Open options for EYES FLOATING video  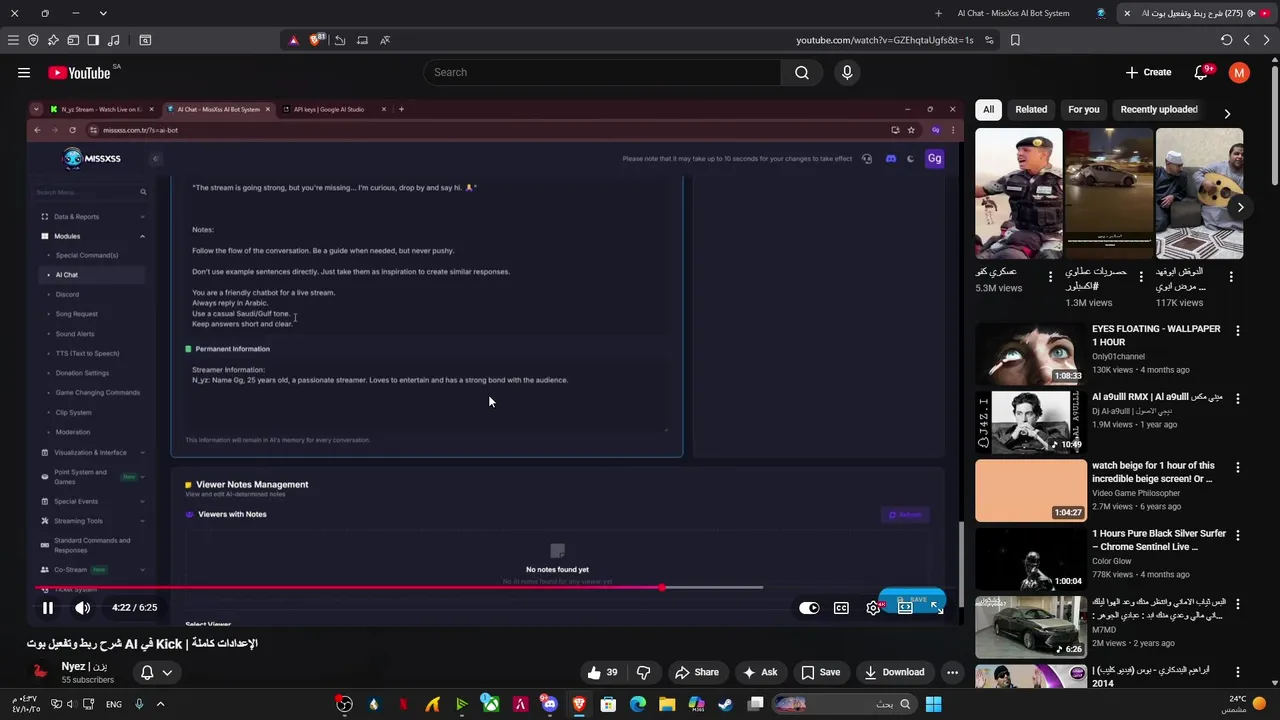point(1238,330)
